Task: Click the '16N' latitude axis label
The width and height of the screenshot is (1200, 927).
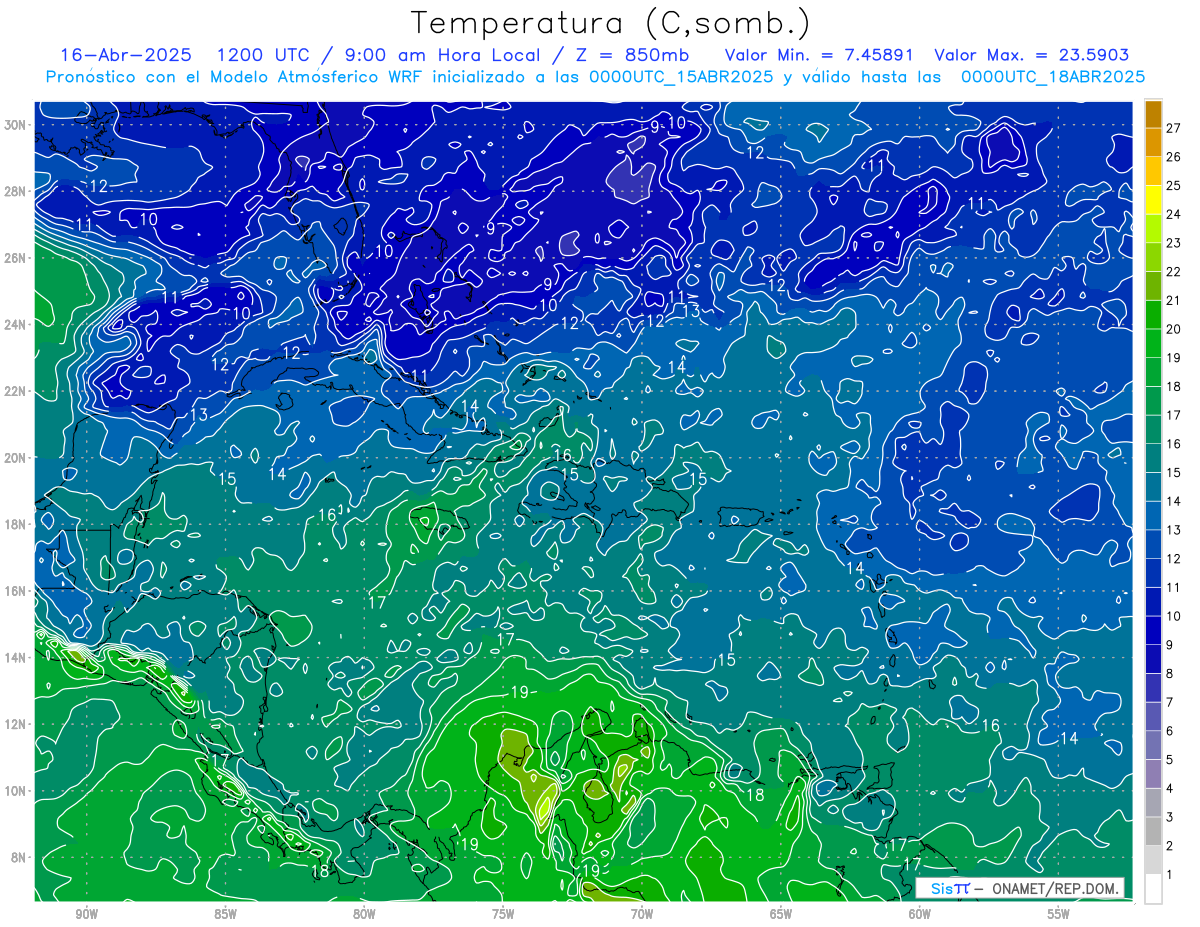Action: (x=17, y=591)
